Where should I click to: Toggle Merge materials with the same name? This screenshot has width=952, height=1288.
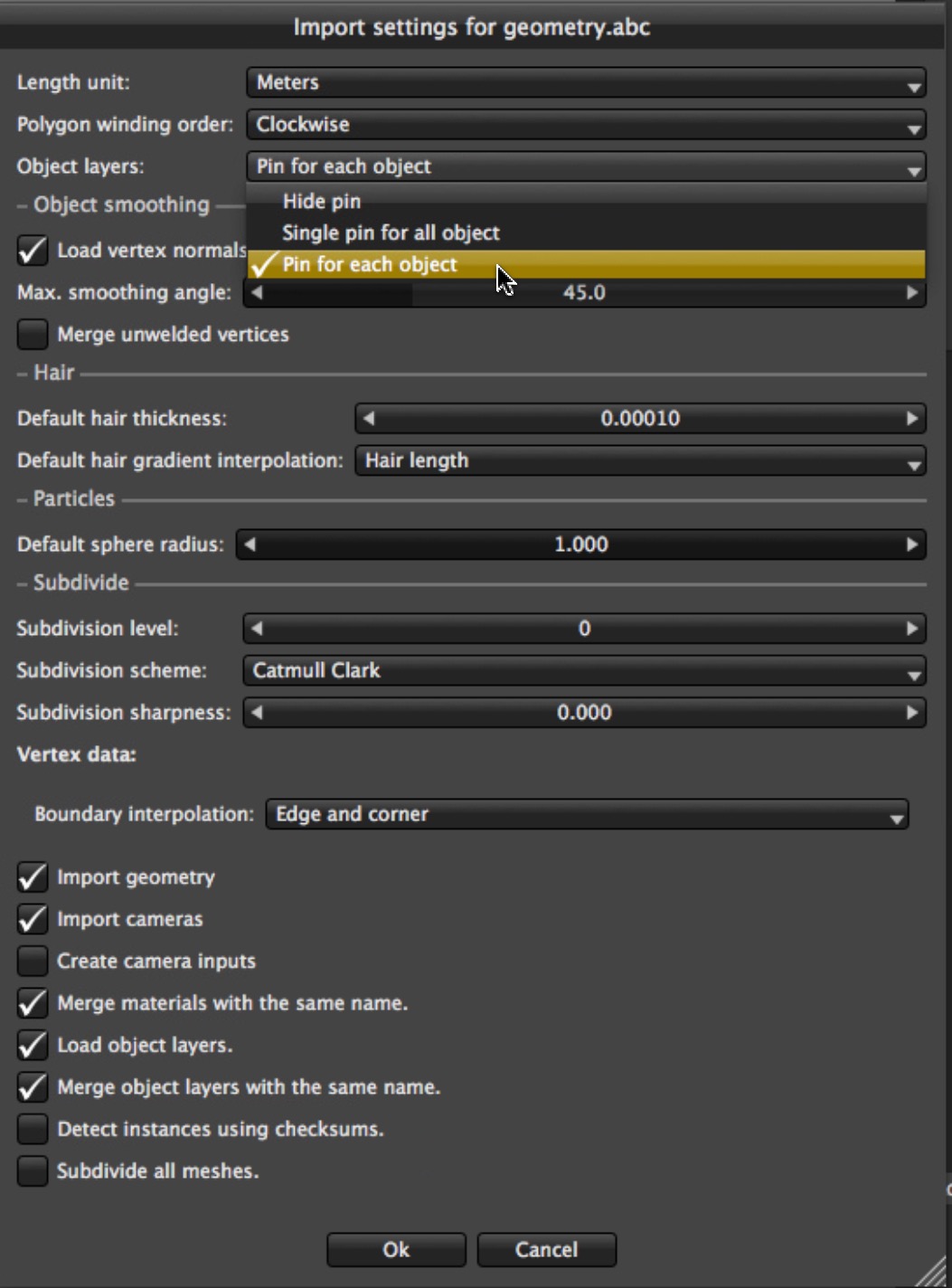(x=33, y=1003)
